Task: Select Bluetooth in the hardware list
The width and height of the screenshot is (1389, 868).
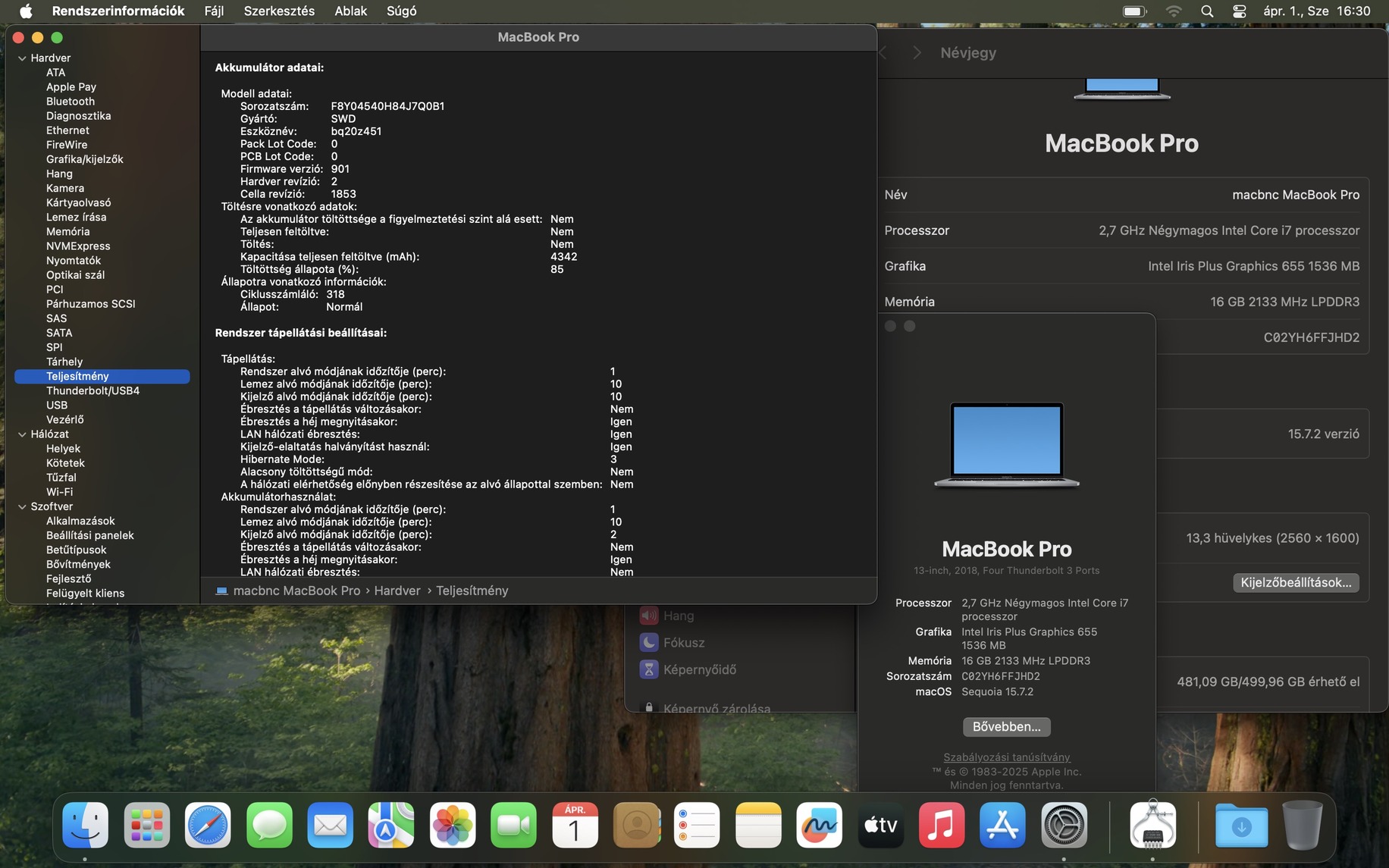Action: click(71, 102)
